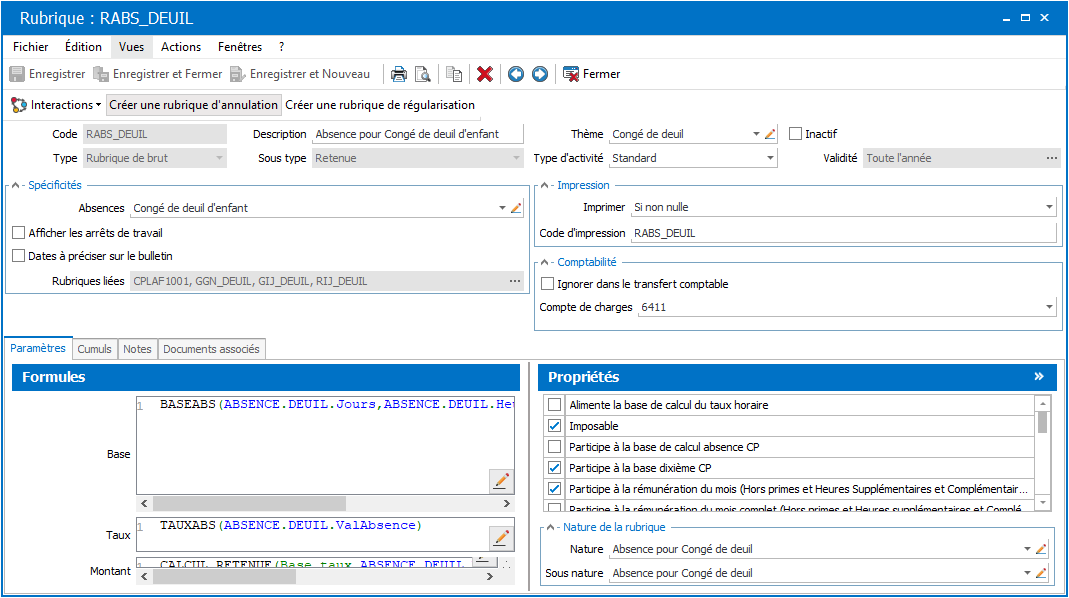
Task: Check Ignorer dans le transfert comptable
Action: coord(547,284)
